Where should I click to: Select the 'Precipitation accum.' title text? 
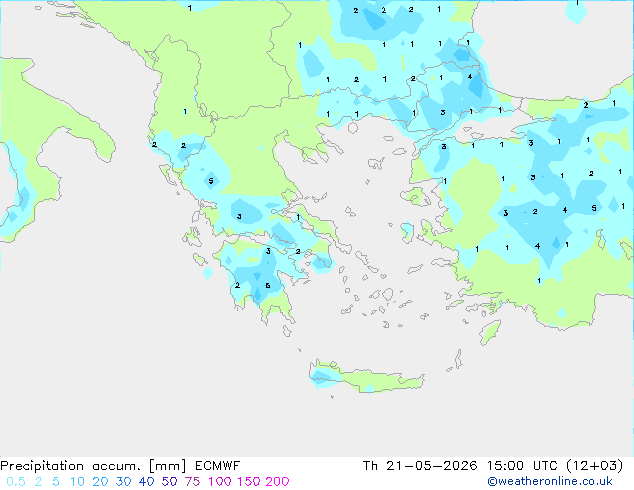click(x=70, y=466)
